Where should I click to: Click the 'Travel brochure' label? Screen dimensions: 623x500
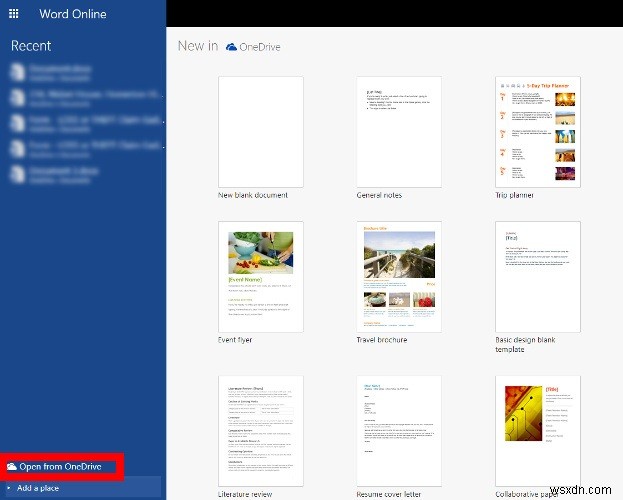(382, 340)
